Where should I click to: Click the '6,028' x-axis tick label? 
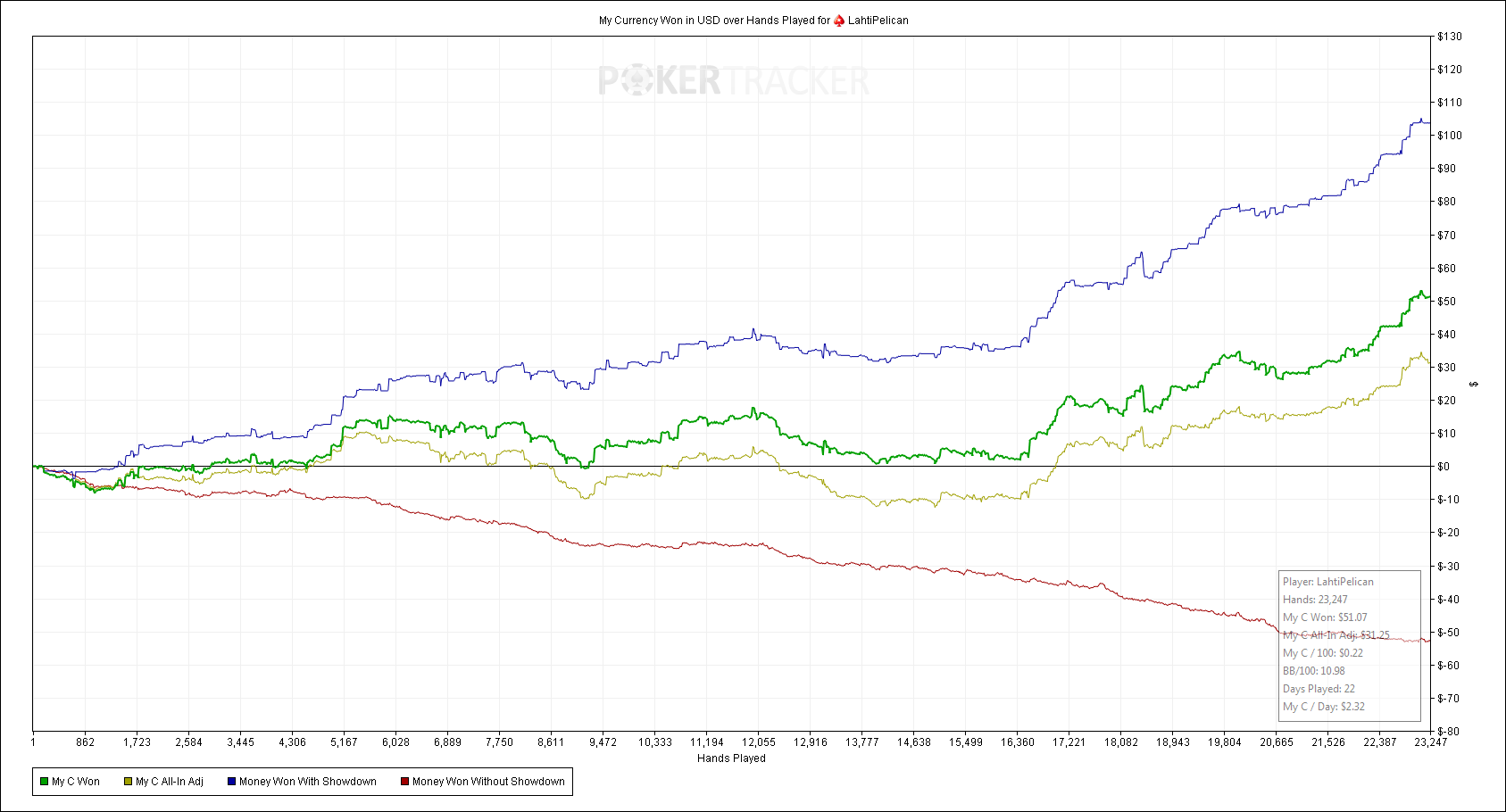point(395,742)
